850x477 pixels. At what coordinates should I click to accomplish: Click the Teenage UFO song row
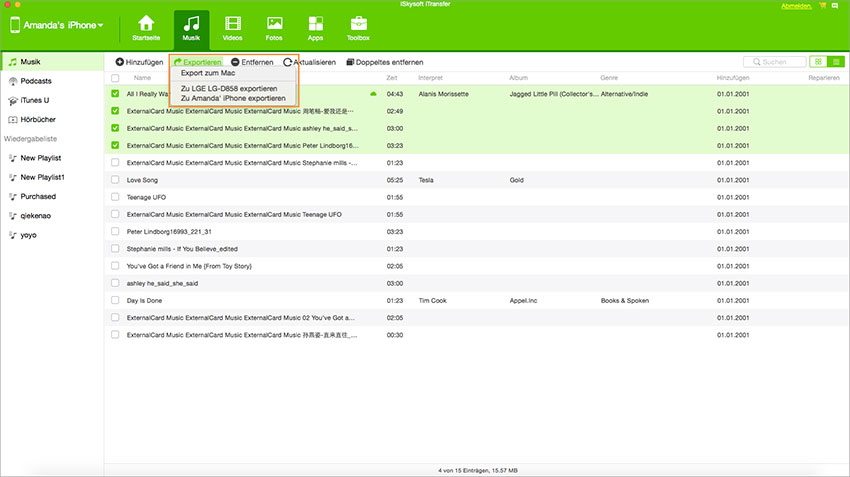[x=477, y=197]
